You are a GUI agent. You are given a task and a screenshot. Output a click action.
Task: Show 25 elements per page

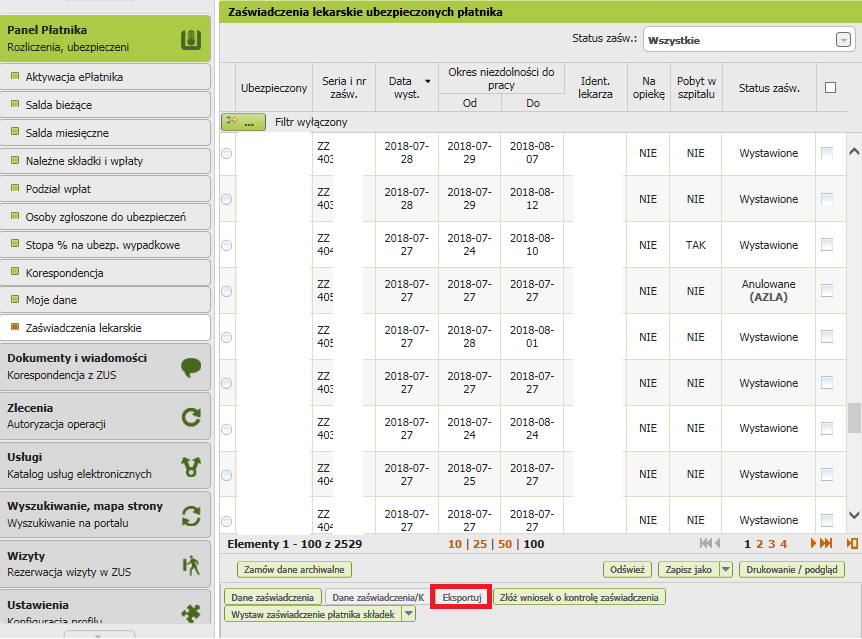pyautogui.click(x=480, y=544)
